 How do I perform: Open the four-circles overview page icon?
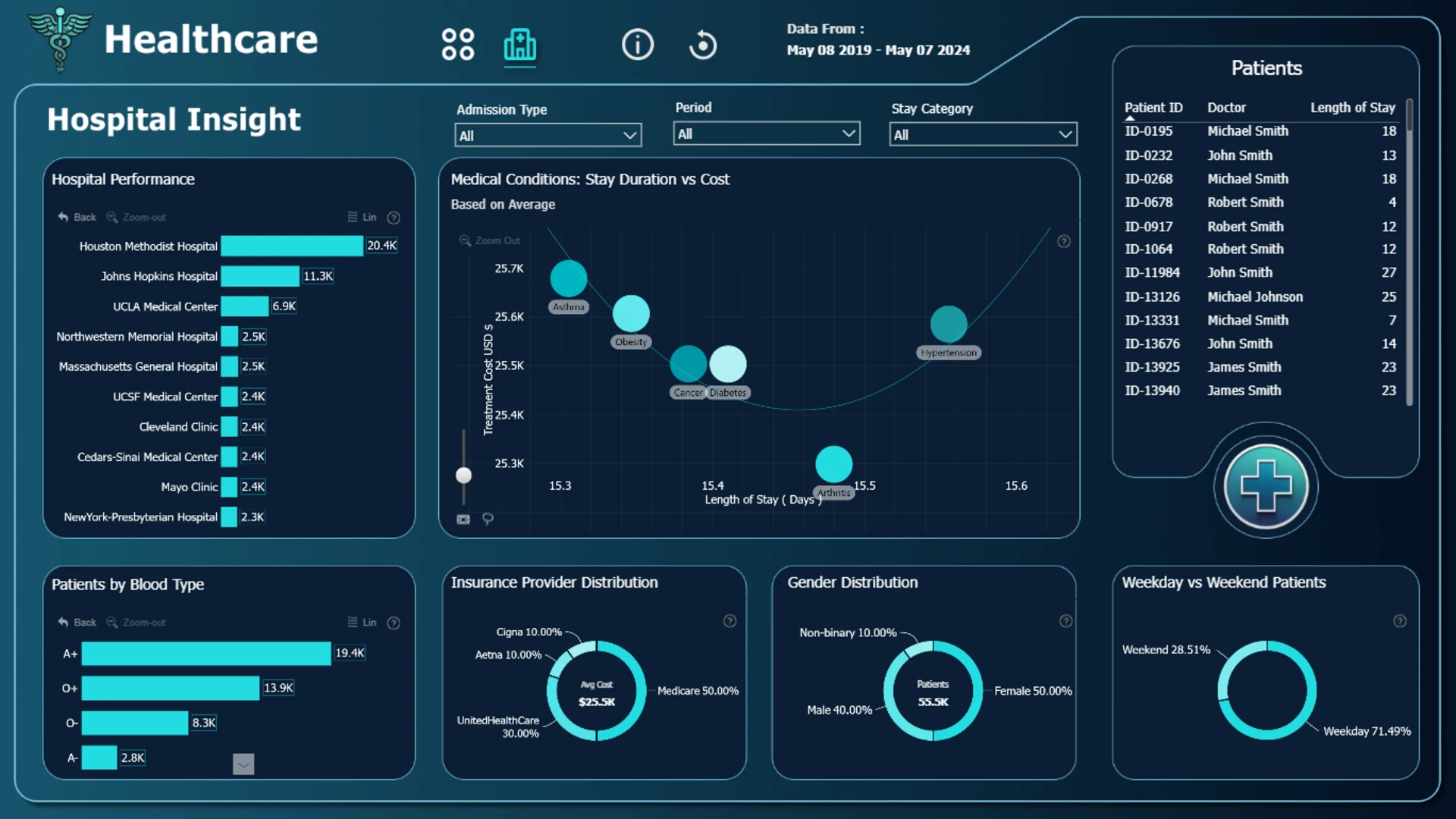point(458,45)
